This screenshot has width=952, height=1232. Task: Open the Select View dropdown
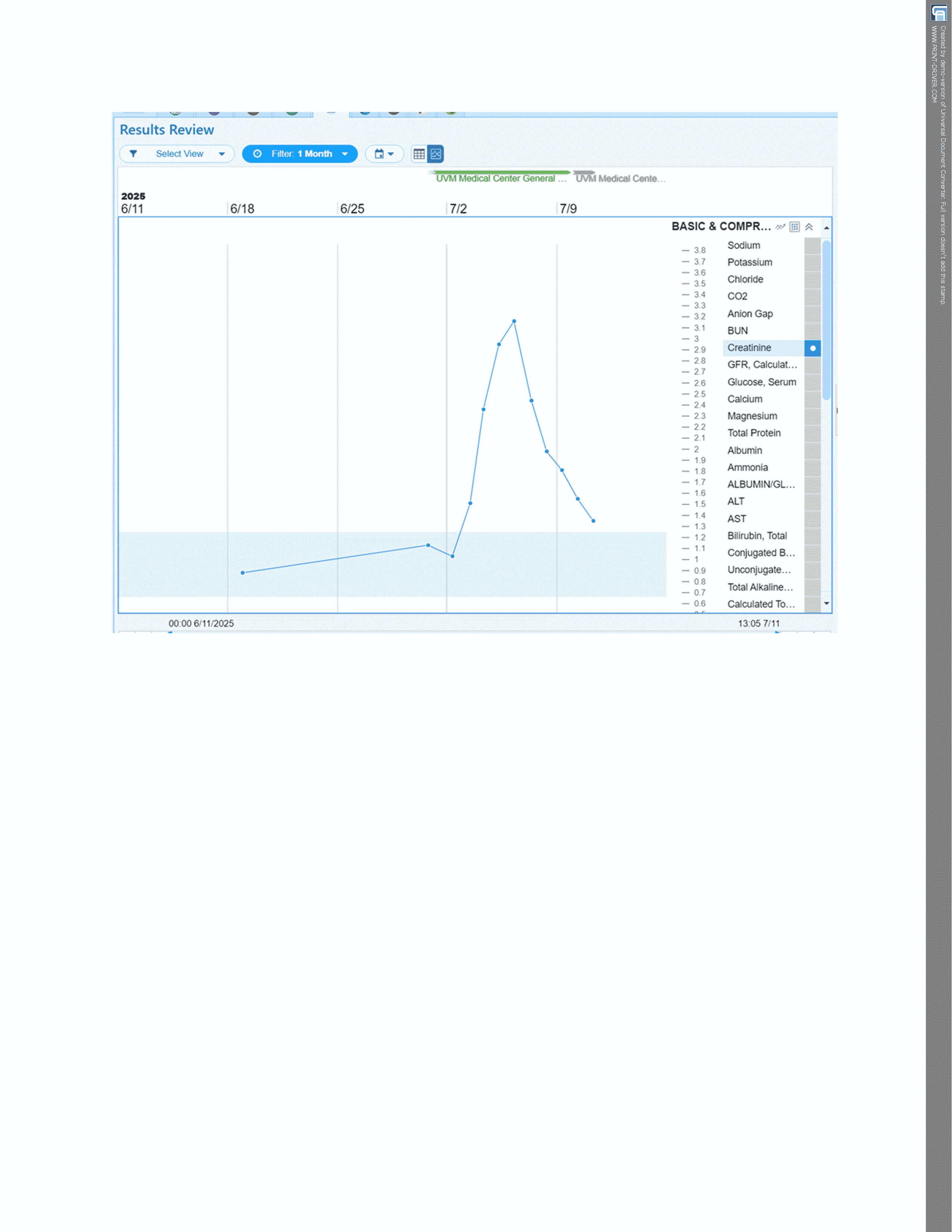[x=177, y=154]
